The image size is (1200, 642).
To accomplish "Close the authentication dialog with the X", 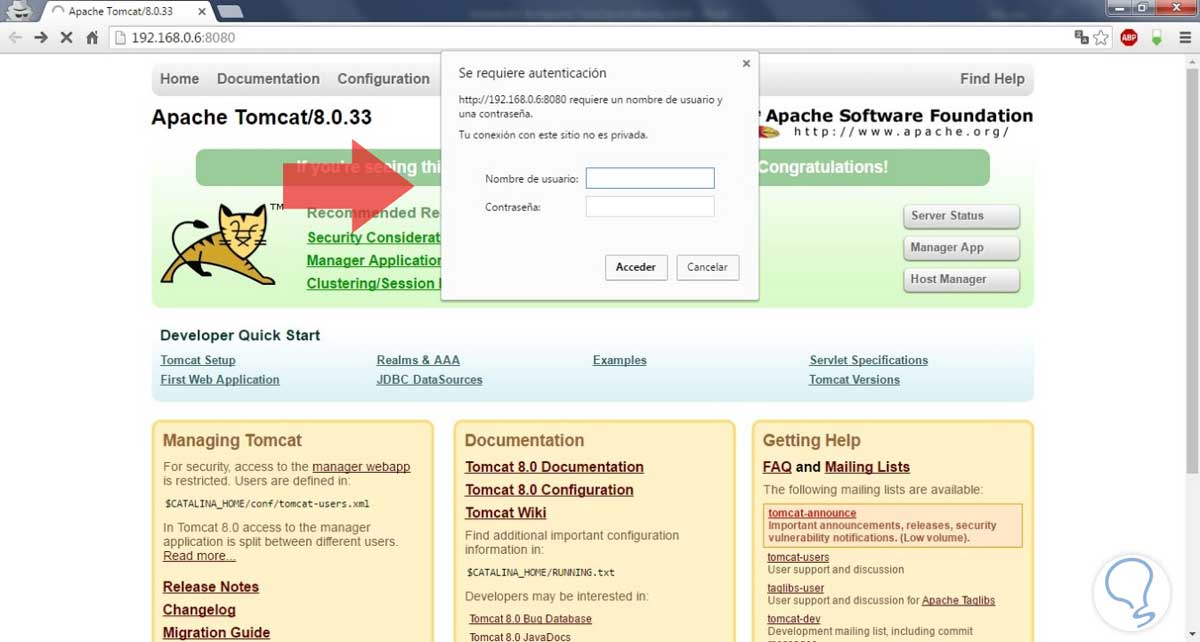I will [x=746, y=63].
